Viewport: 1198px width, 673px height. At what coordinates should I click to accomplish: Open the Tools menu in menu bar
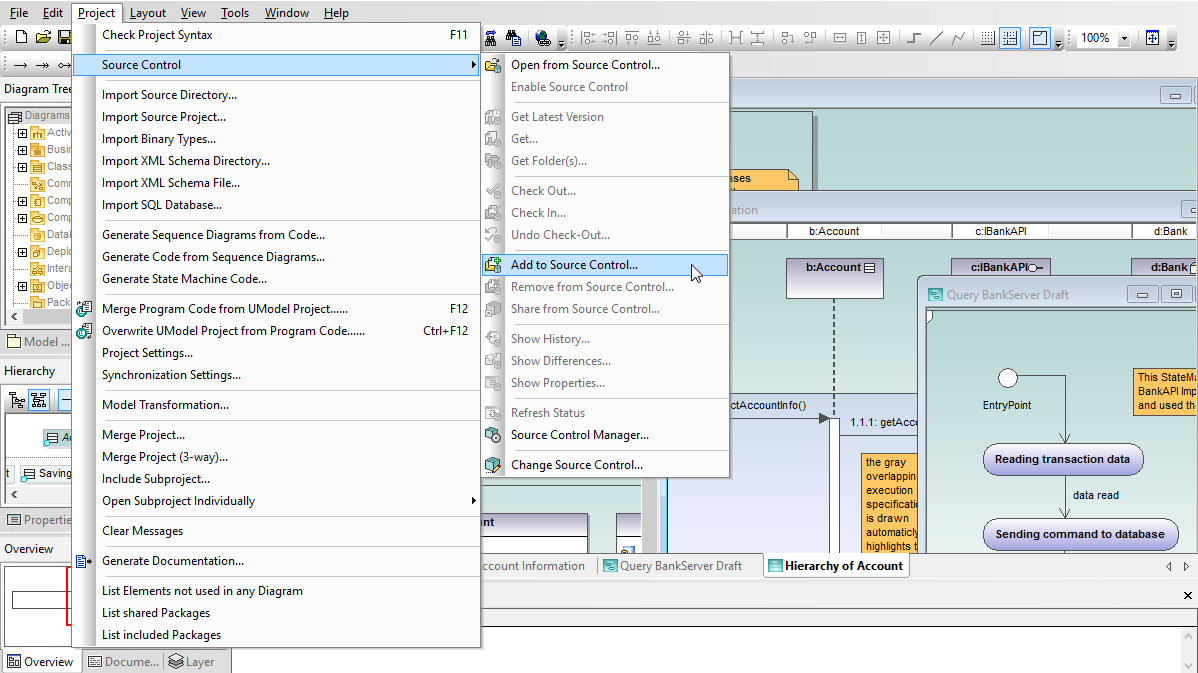[x=235, y=13]
